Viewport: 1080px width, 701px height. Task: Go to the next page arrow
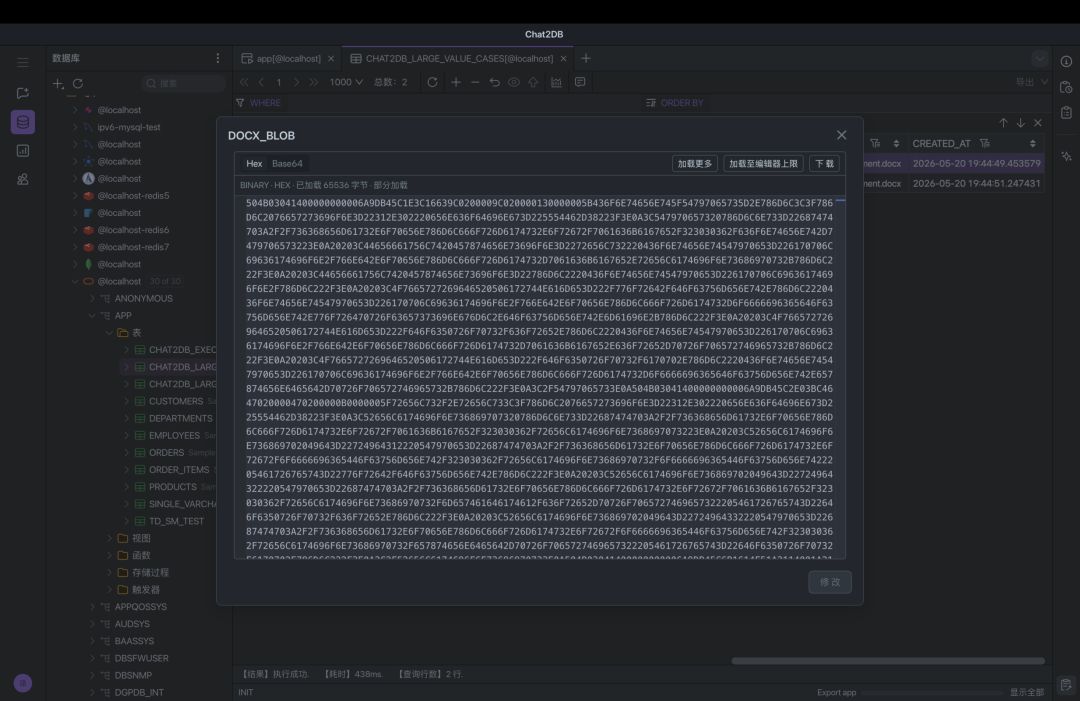[296, 82]
